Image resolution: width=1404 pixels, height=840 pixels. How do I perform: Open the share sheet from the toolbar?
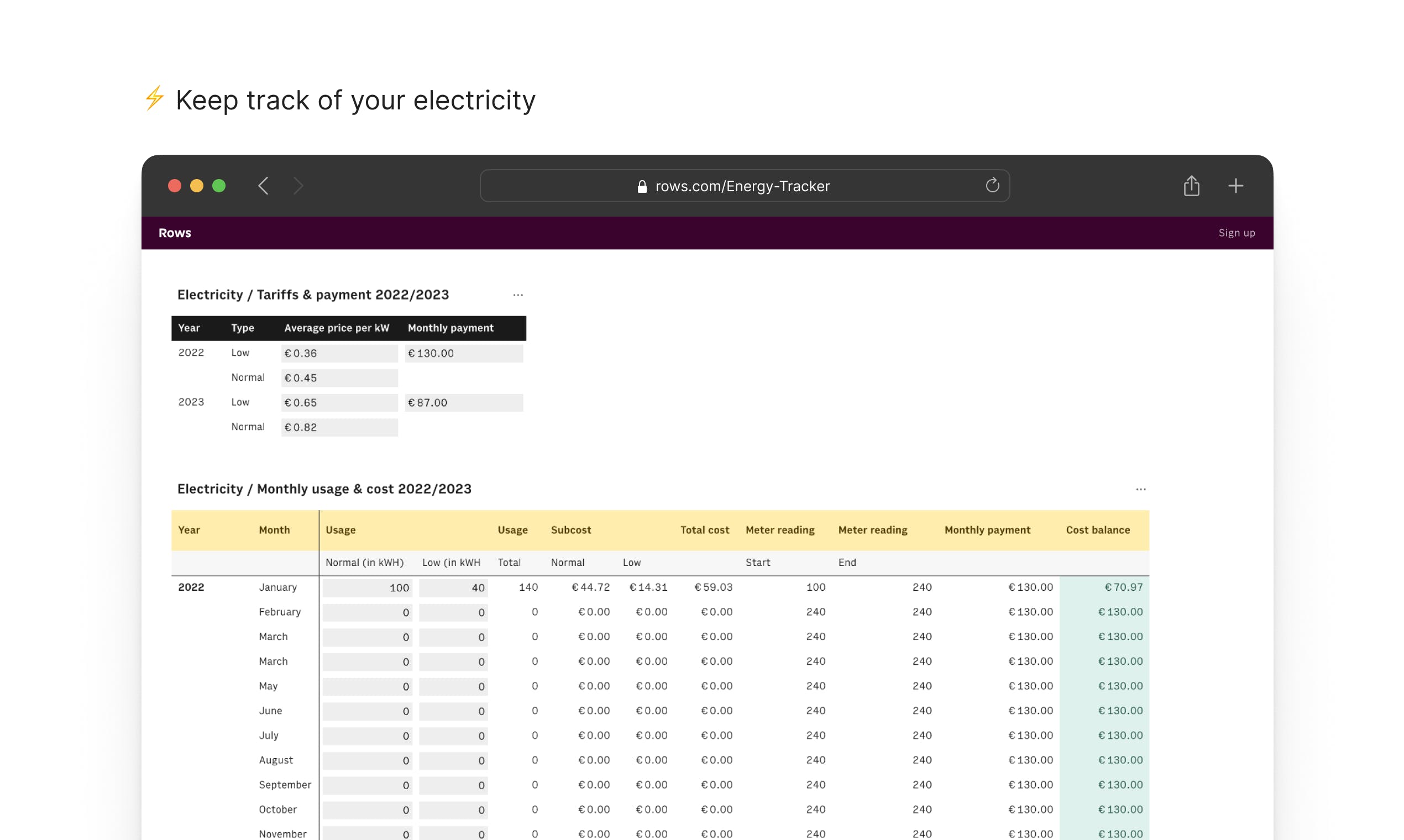(x=1191, y=186)
